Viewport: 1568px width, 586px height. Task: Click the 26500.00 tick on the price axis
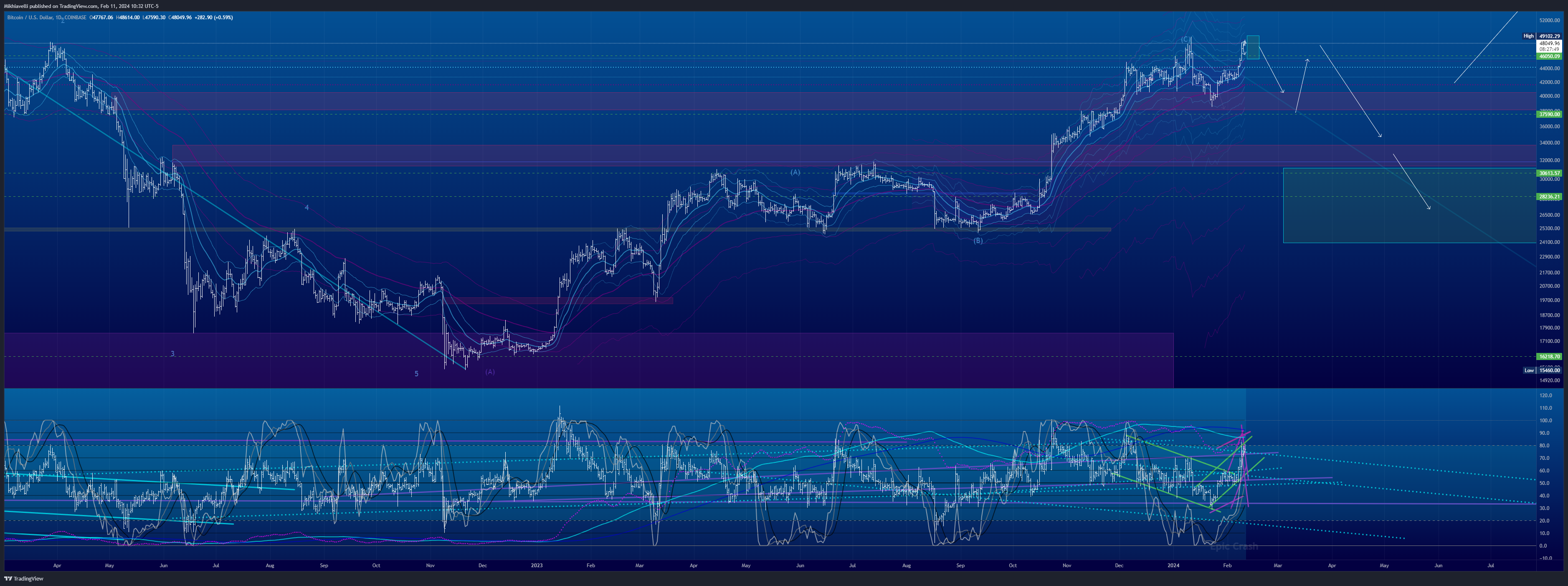1550,214
